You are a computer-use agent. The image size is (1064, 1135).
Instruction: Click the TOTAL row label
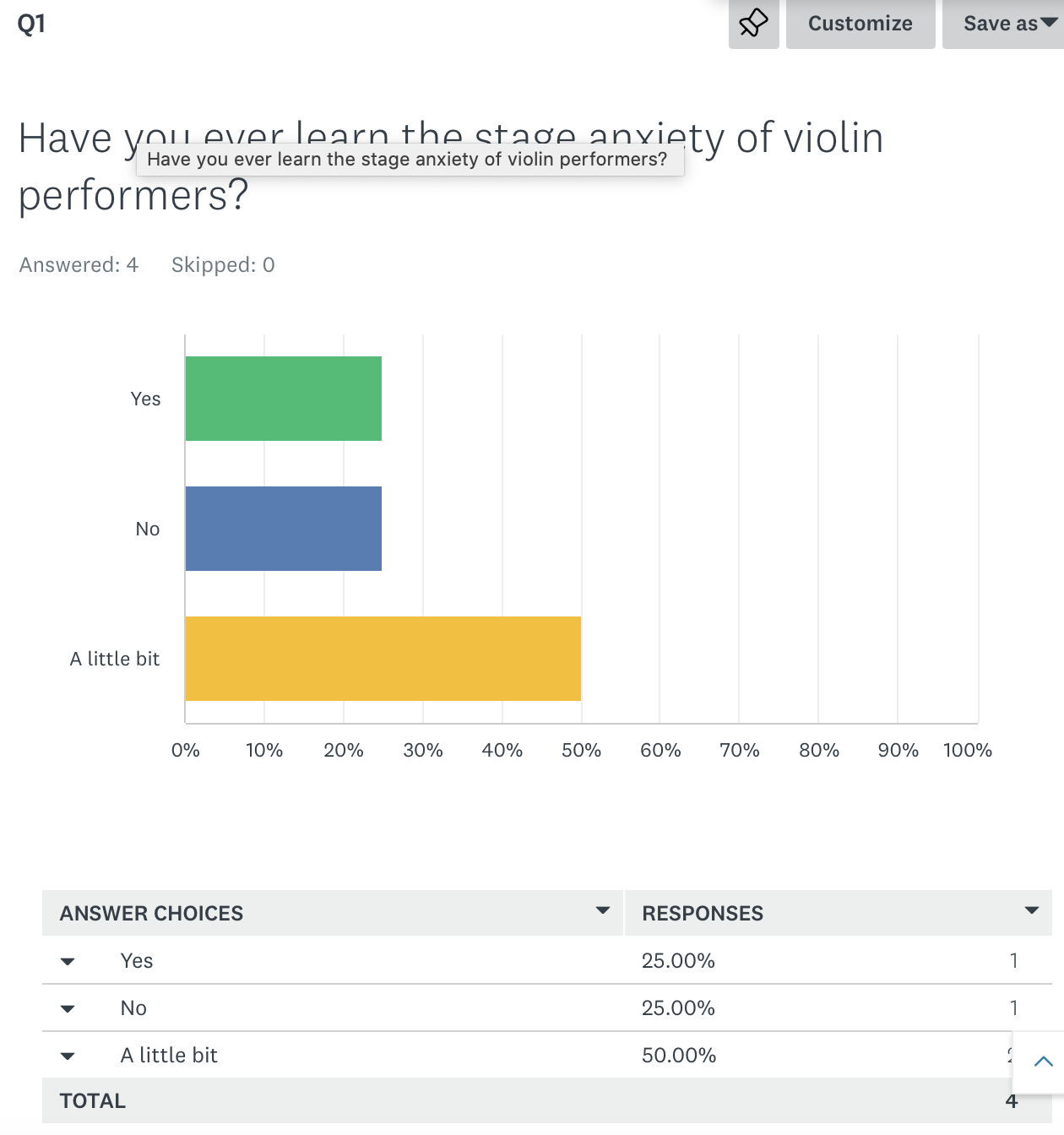tap(93, 1101)
